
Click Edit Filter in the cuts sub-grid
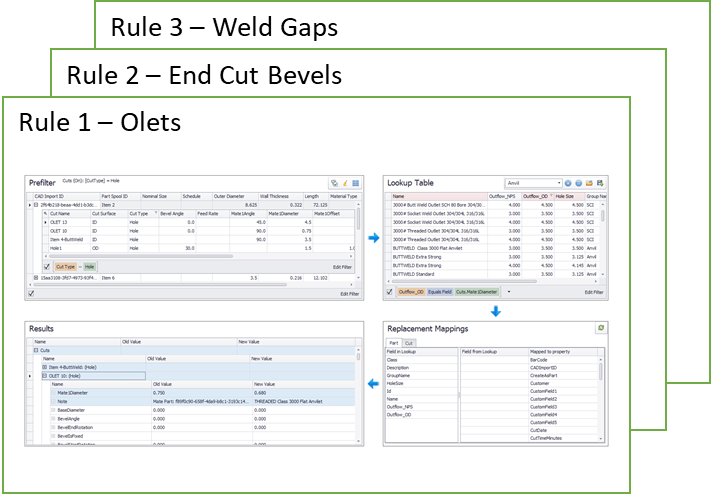[342, 267]
